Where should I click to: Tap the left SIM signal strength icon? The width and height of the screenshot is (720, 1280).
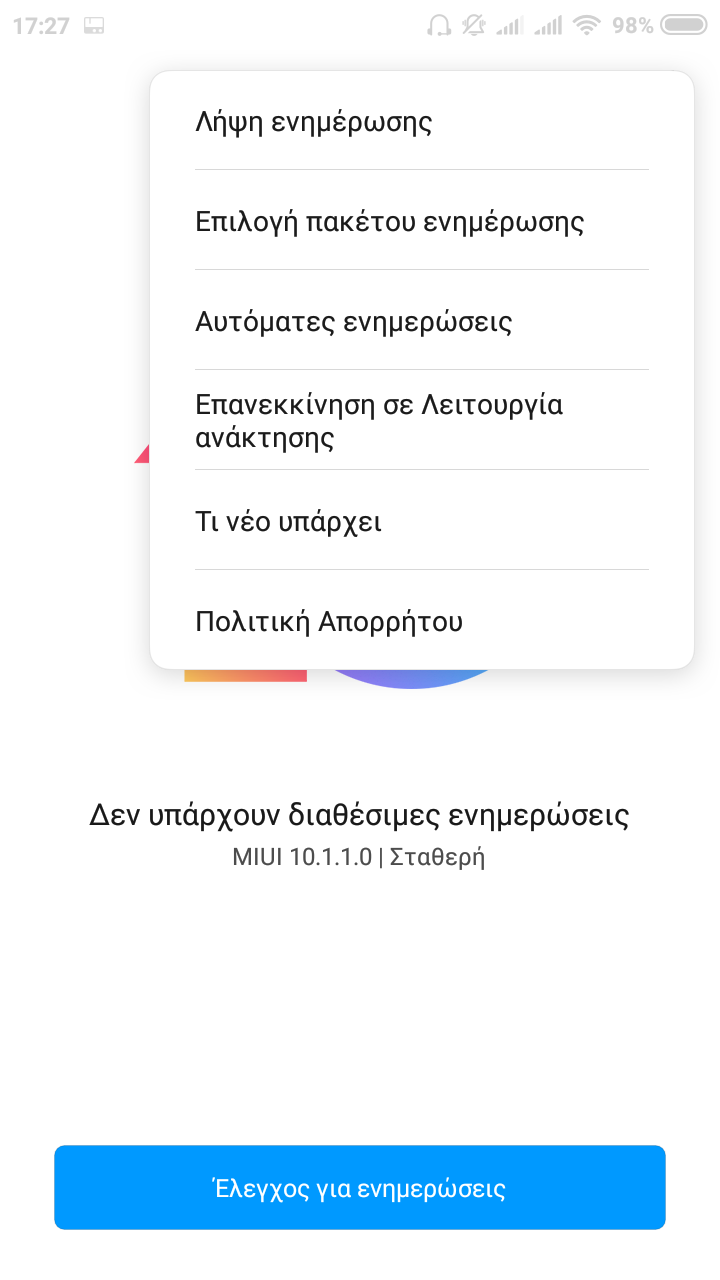[510, 26]
